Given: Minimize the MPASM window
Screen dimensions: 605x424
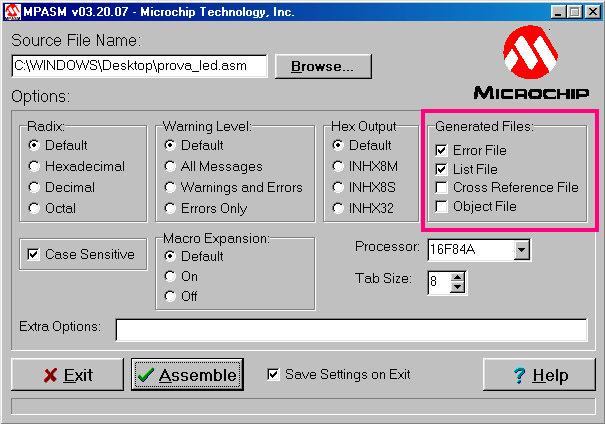Looking at the screenshot, I should click(558, 12).
